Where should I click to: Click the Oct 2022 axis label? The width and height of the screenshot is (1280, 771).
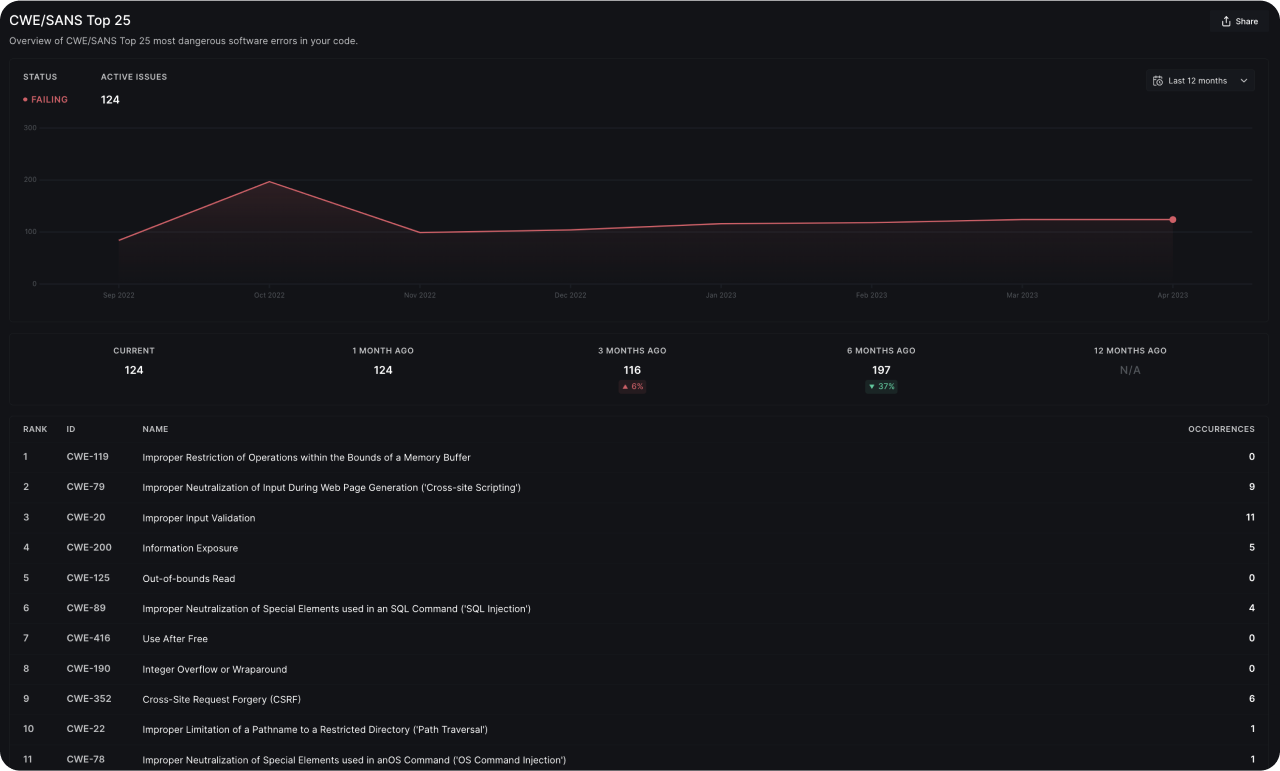pos(269,295)
